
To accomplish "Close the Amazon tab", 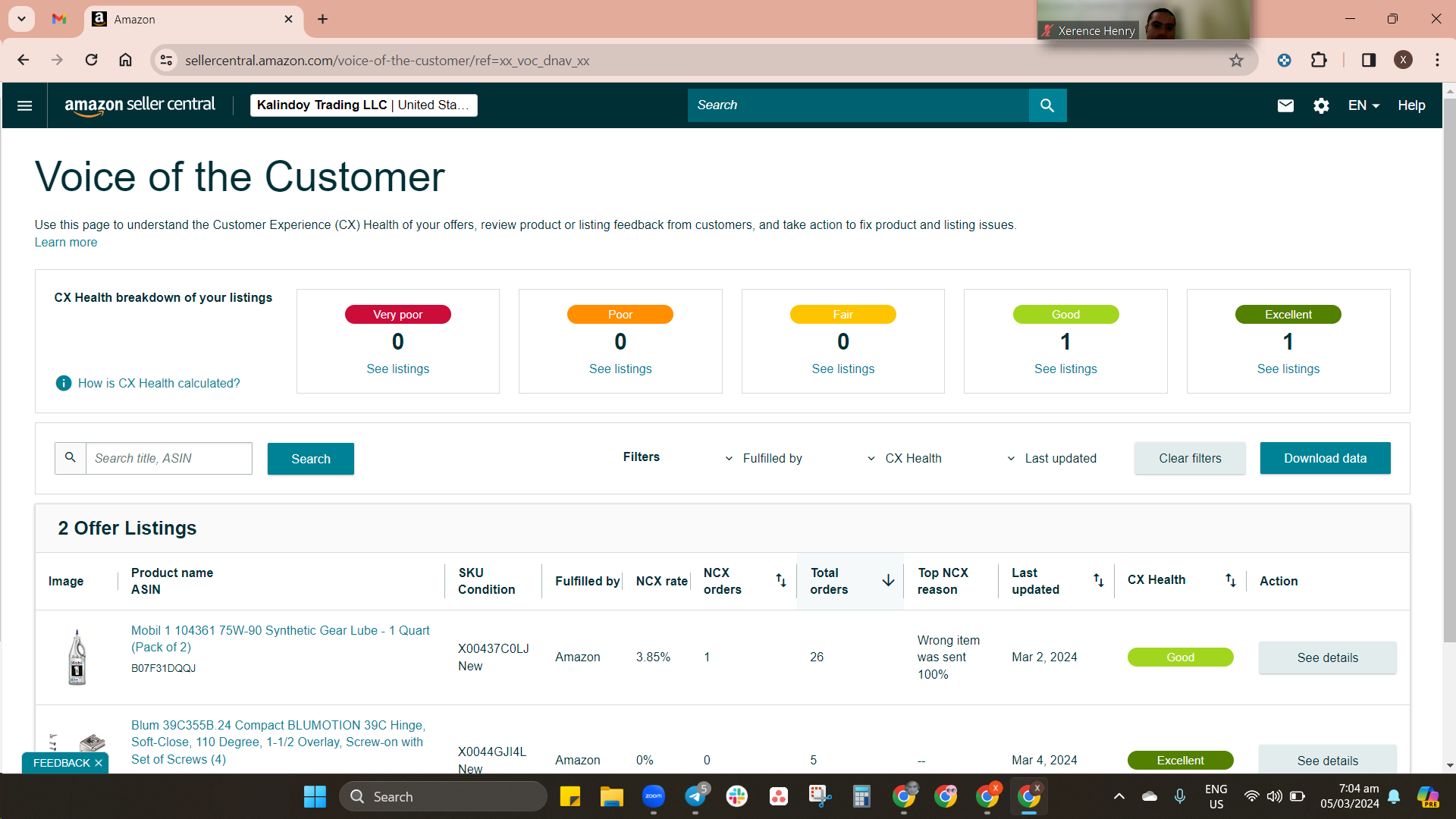I will click(288, 19).
